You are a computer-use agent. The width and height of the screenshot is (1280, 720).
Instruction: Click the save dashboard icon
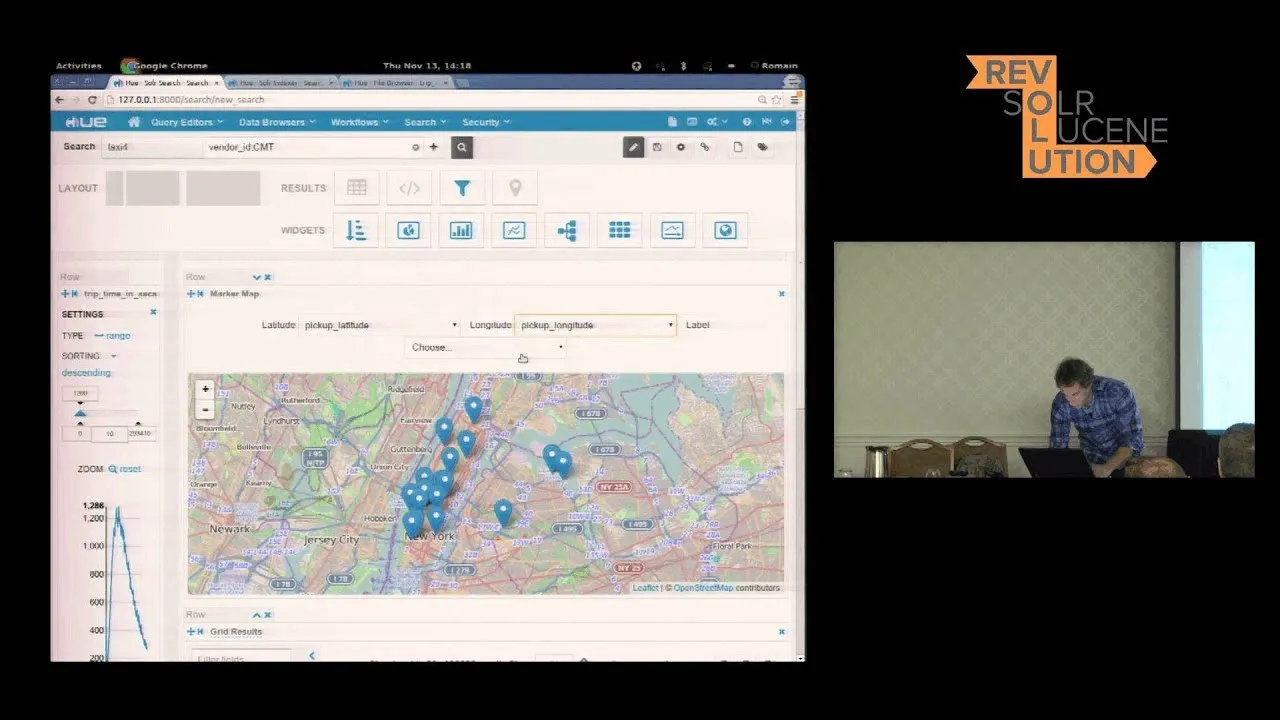(x=657, y=147)
